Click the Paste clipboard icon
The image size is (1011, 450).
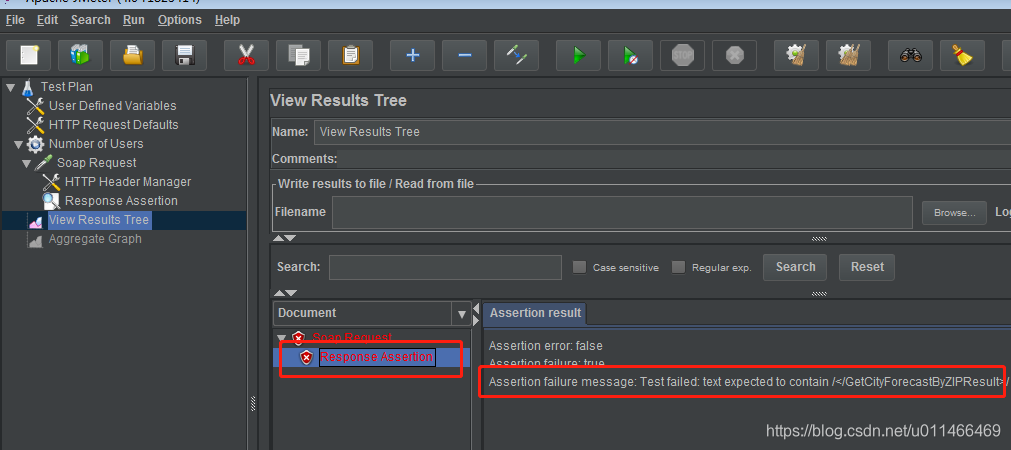350,55
